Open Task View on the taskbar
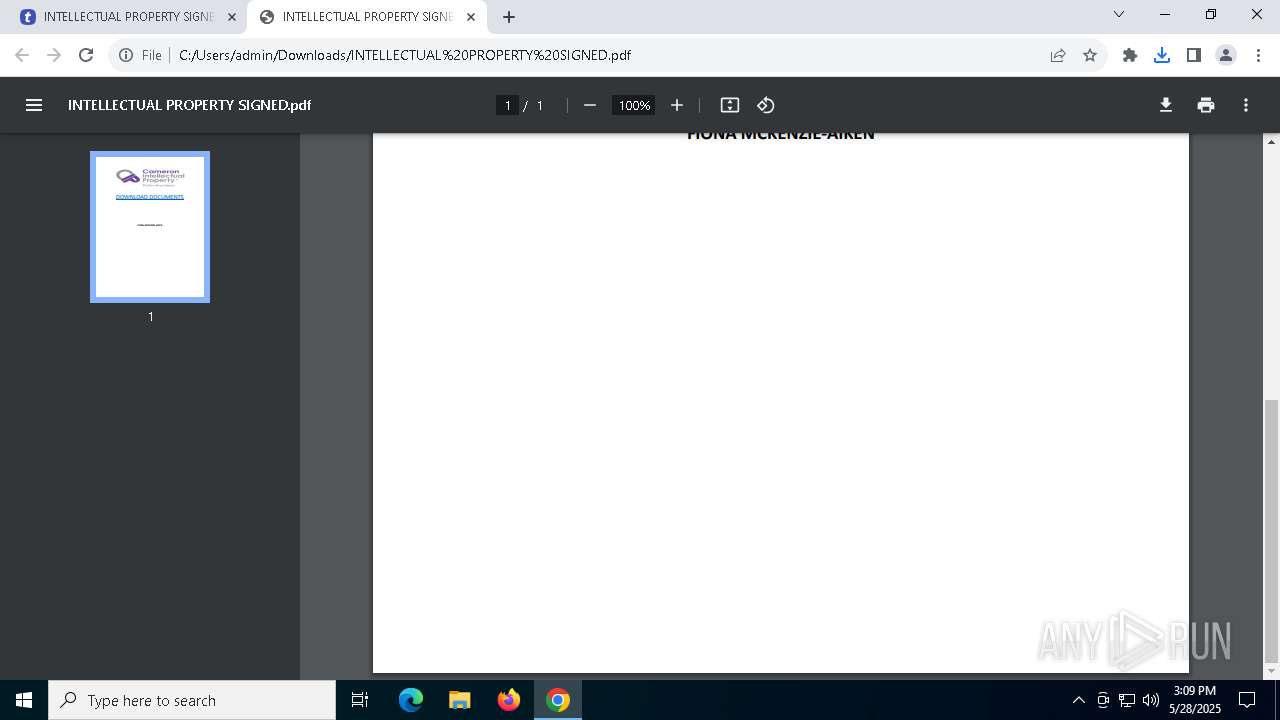The image size is (1280, 720). [360, 700]
